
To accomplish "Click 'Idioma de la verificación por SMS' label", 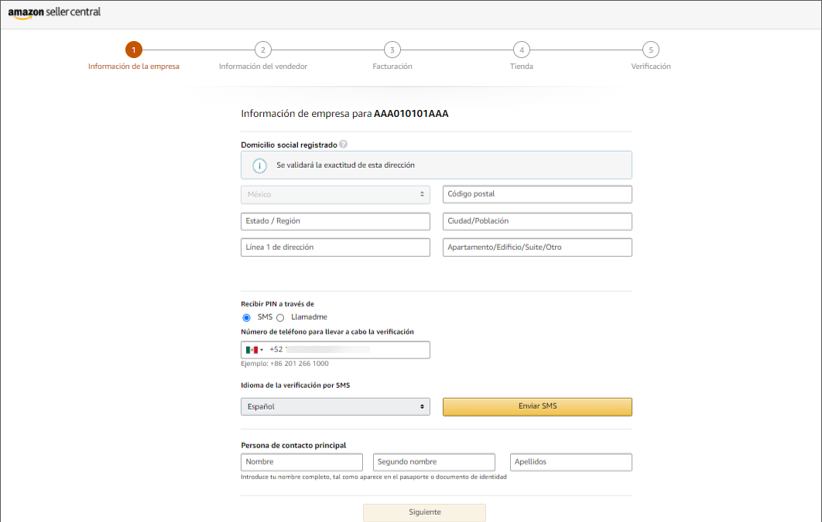I will pyautogui.click(x=295, y=385).
